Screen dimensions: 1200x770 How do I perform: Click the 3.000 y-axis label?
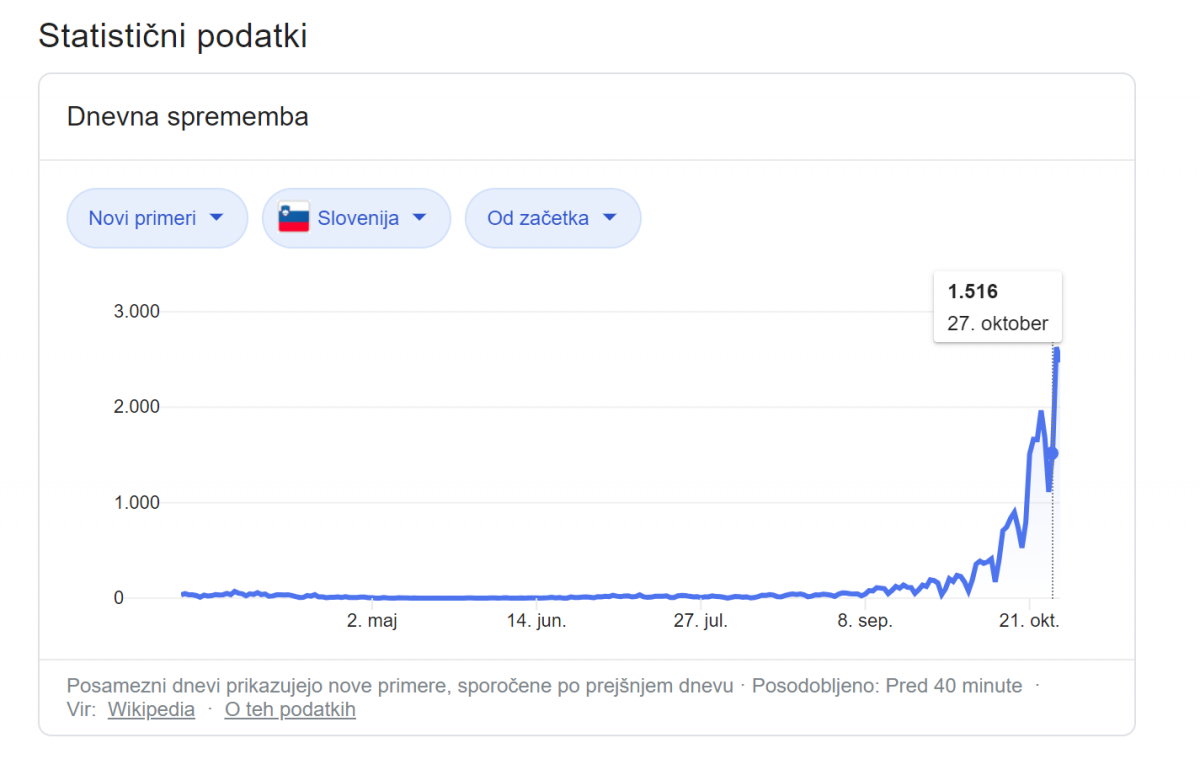coord(137,311)
